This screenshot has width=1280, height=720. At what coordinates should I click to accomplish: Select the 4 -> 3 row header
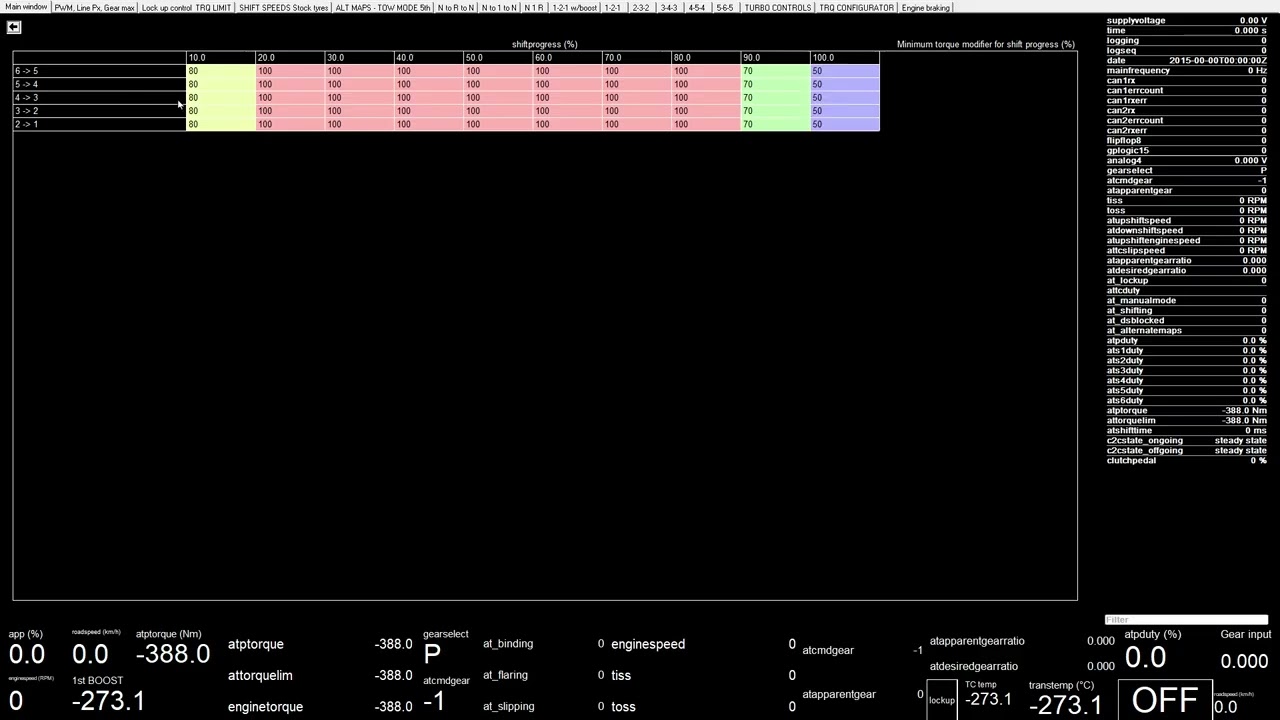[x=99, y=97]
